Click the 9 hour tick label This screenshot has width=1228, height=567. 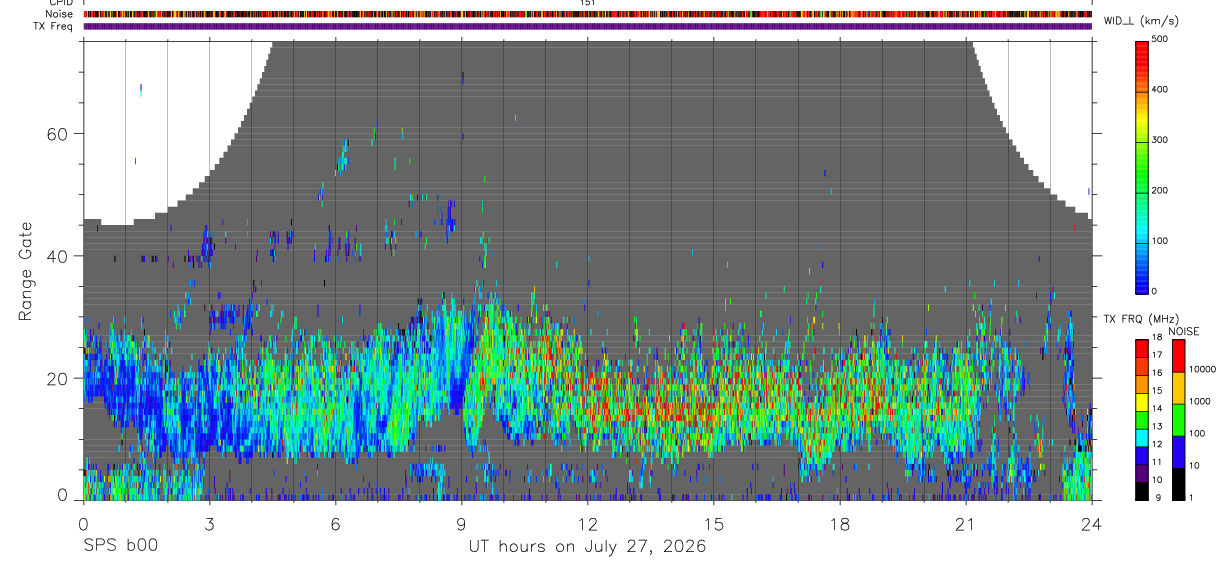point(461,523)
